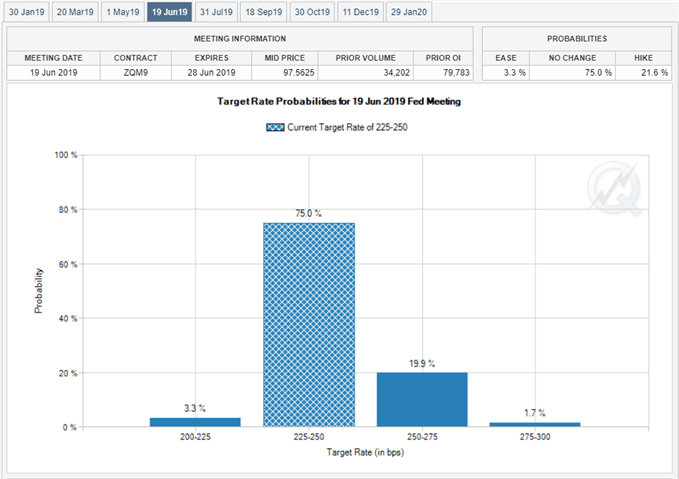
Task: Select the hatched 225-250 probability bar
Action: click(309, 325)
